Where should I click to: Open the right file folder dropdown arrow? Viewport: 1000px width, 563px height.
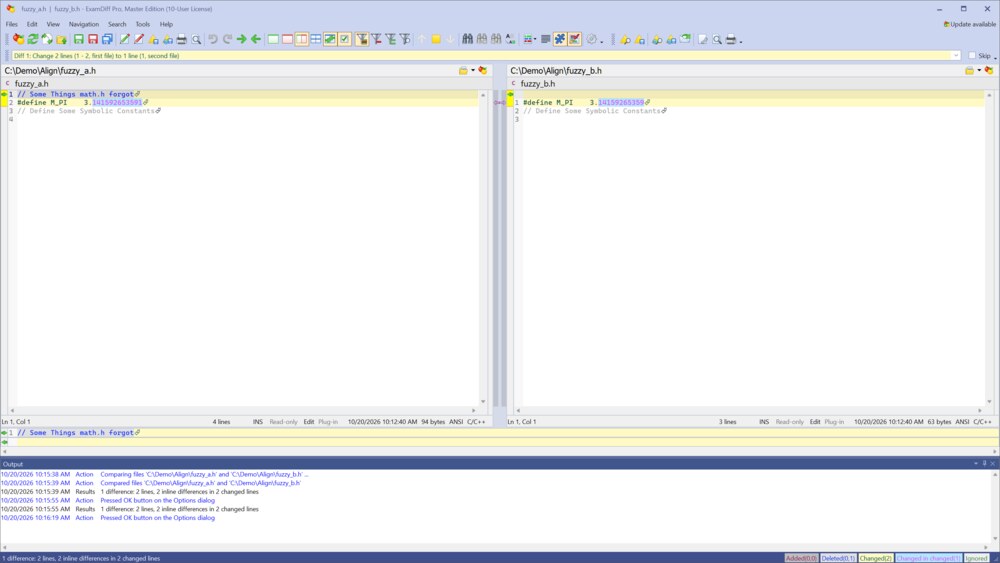click(979, 70)
